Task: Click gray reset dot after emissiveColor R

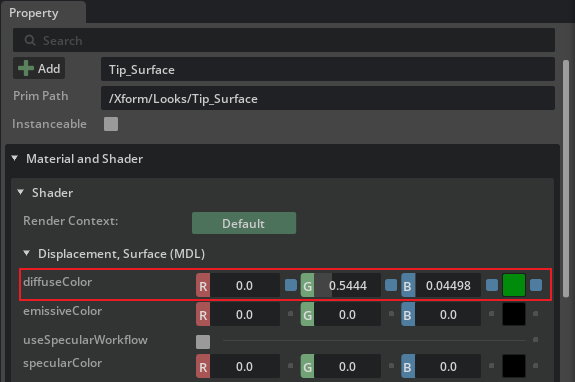Action: coord(290,314)
